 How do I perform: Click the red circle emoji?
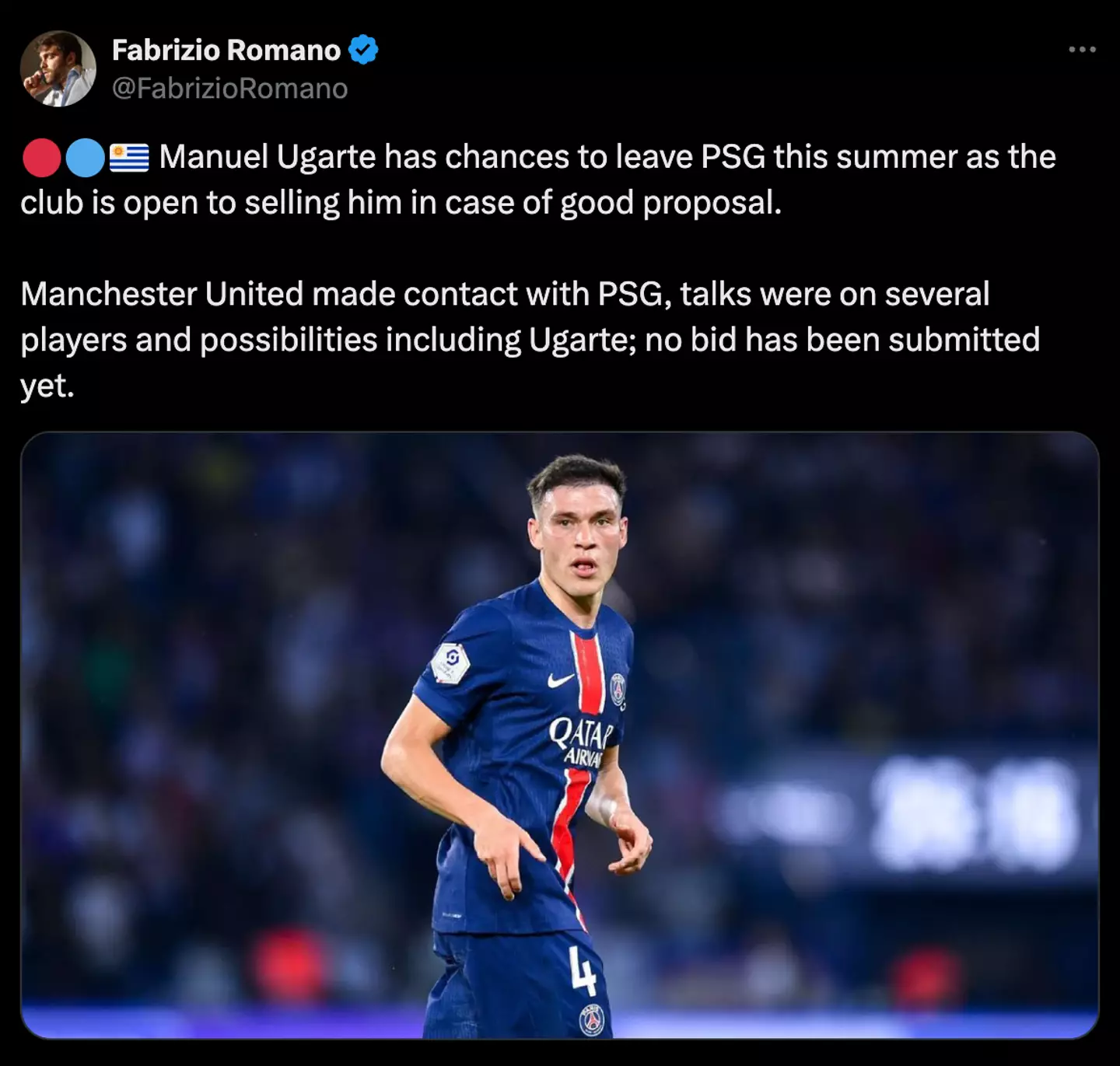coord(41,158)
